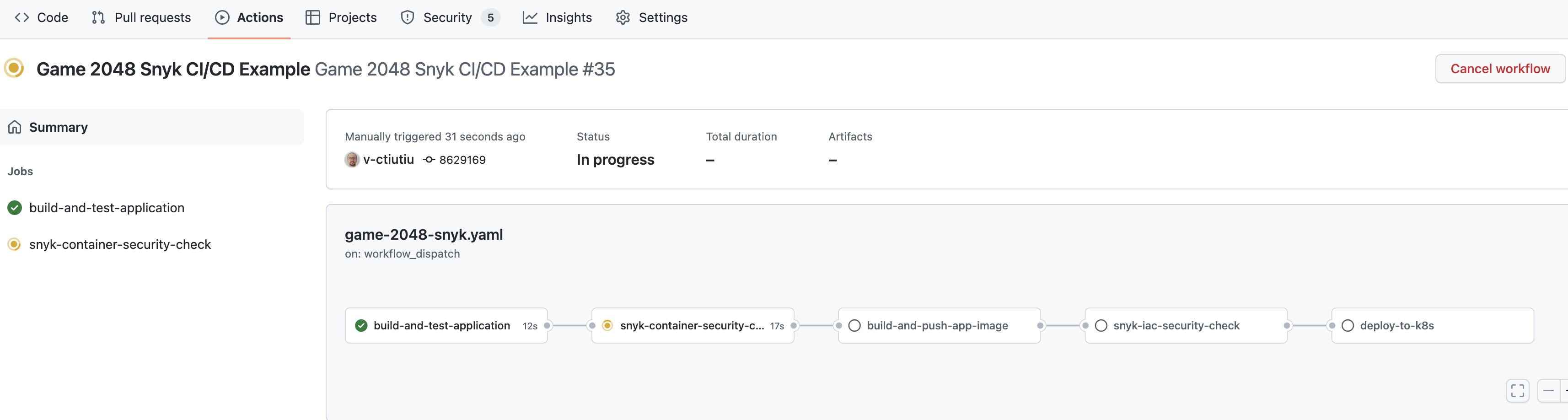Click the Settings gear icon

[x=623, y=18]
